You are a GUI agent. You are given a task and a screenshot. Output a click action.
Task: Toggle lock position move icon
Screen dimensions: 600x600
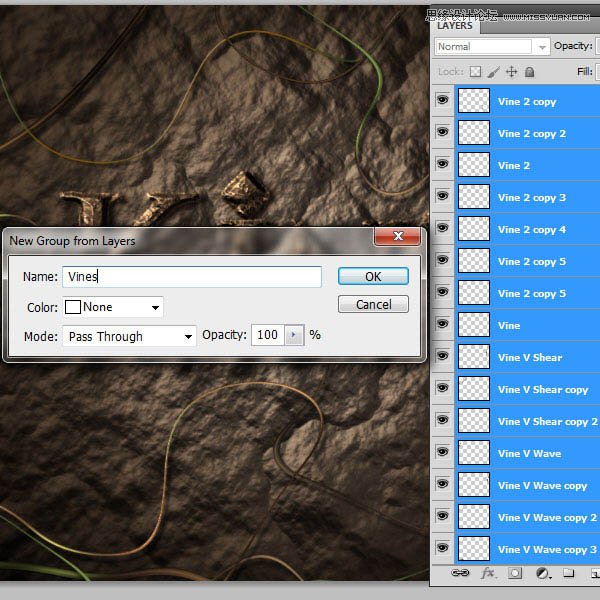point(511,72)
